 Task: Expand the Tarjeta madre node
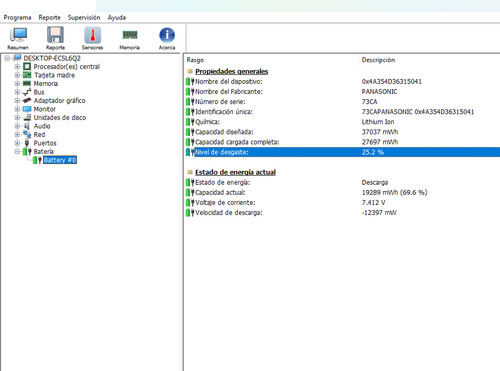(x=17, y=75)
